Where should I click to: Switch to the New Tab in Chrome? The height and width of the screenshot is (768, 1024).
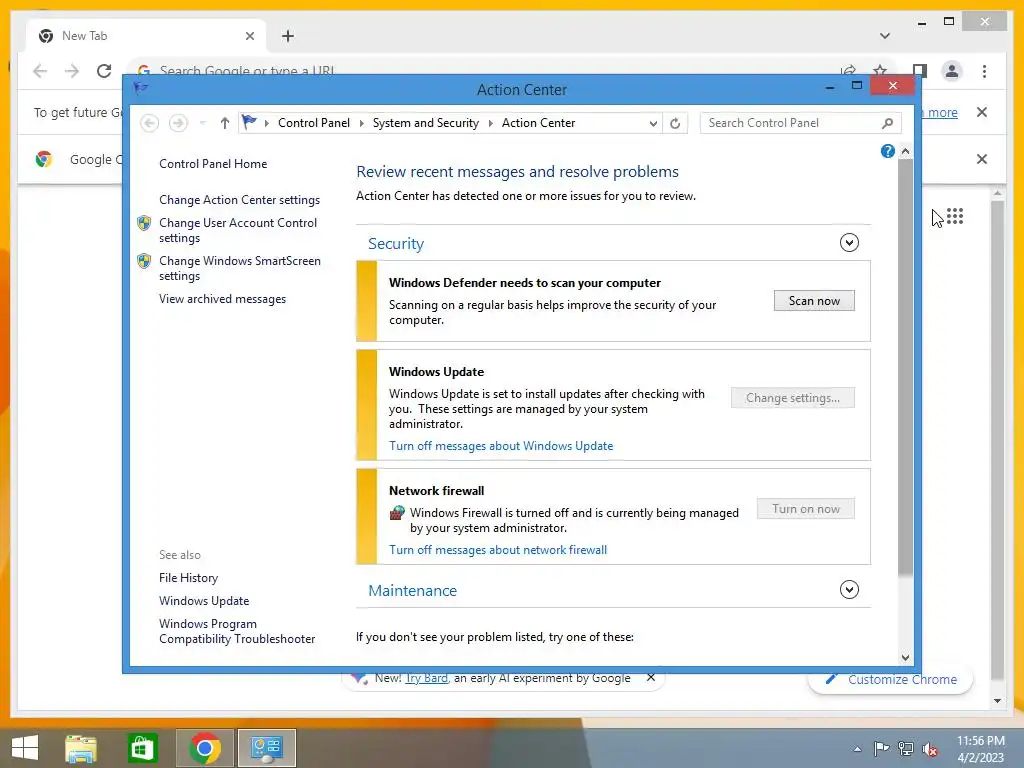pyautogui.click(x=146, y=36)
